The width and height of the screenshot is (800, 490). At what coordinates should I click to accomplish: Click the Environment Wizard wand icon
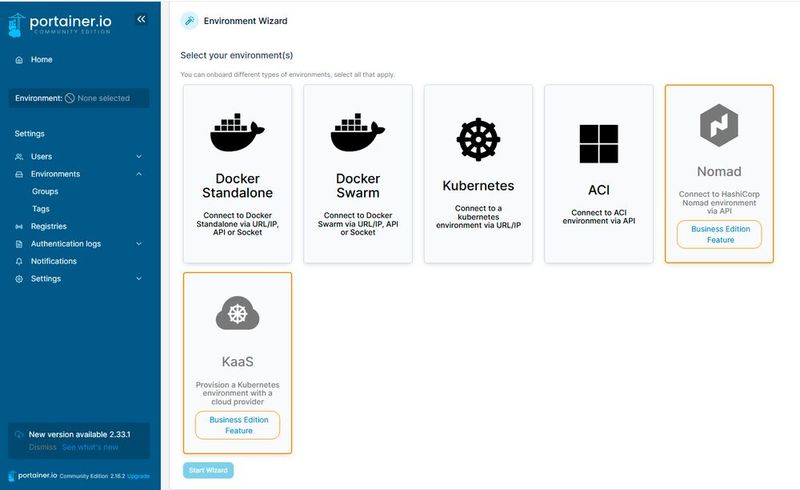(189, 21)
